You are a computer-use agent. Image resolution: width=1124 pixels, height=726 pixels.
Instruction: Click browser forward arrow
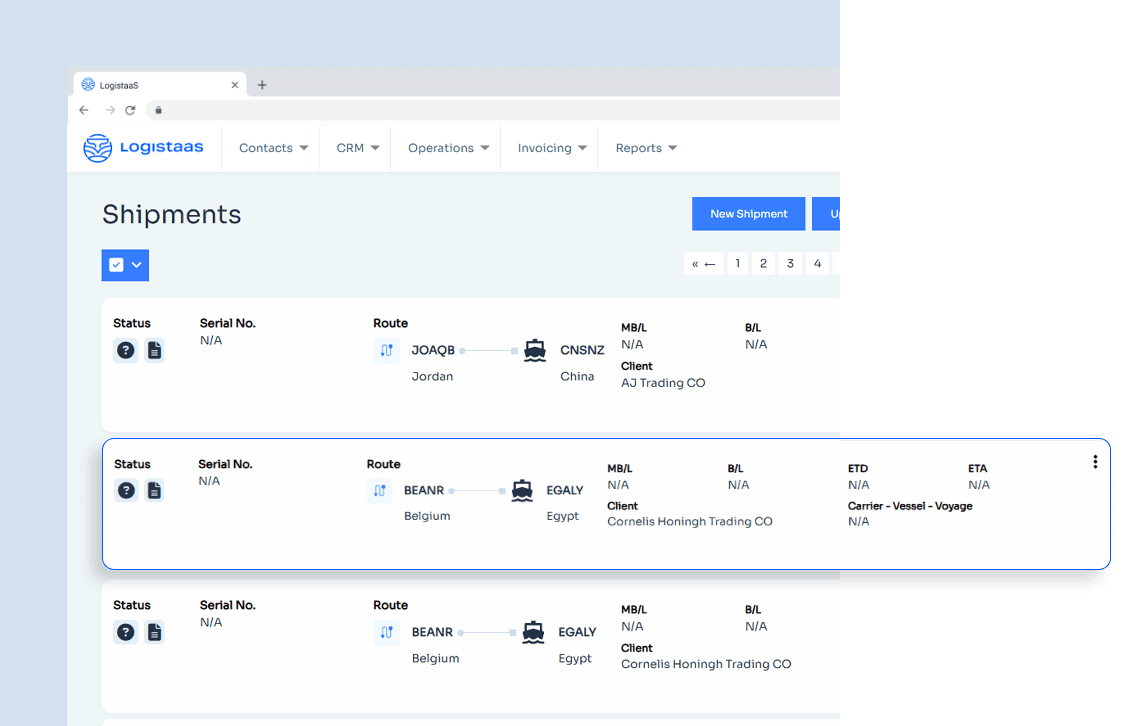point(110,110)
